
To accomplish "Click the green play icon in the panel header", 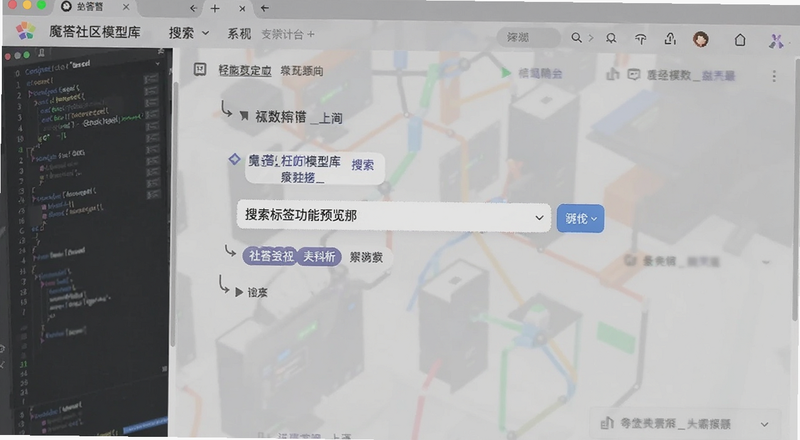I will coord(506,73).
